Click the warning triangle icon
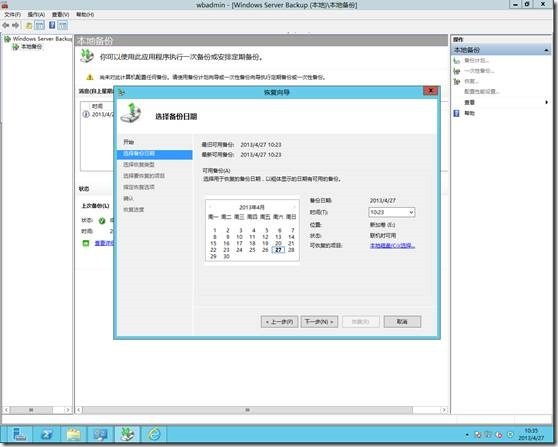Viewport: 558px width, 447px height. (x=90, y=77)
